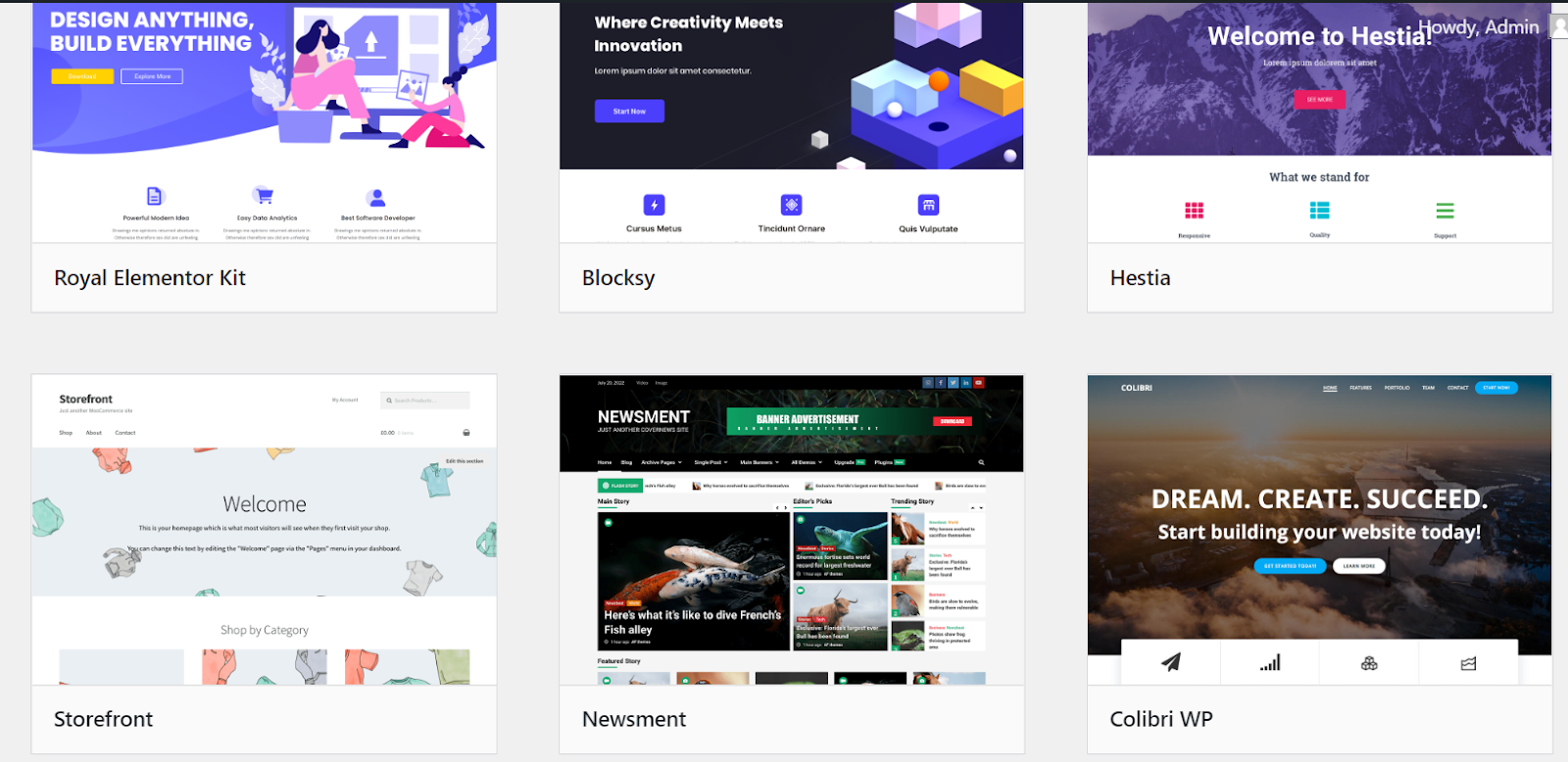Image resolution: width=1568 pixels, height=762 pixels.
Task: Click Upgrade item in Newsment menu
Action: point(849,462)
